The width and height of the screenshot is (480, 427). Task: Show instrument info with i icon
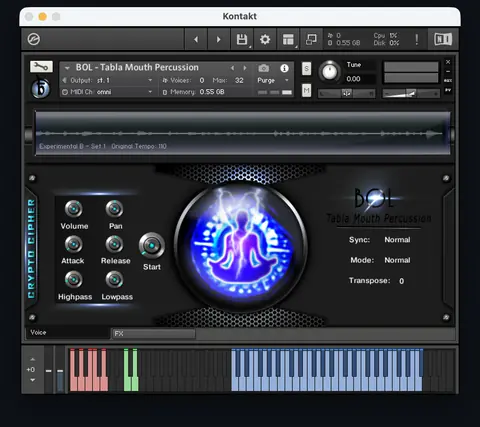coord(284,68)
